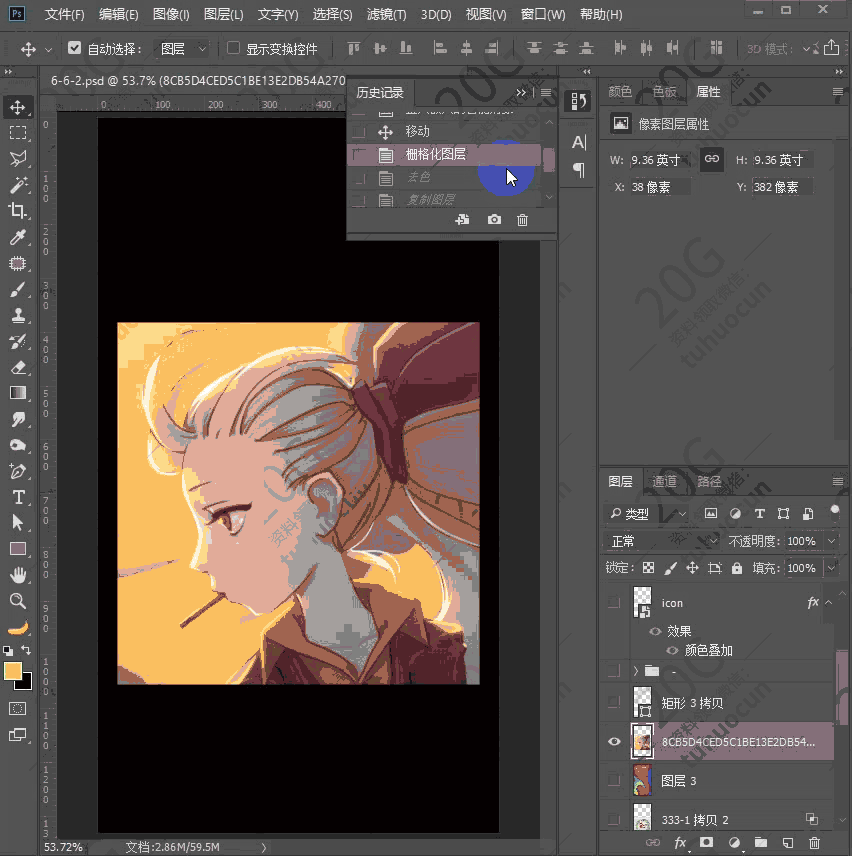Select the 复制图层 history state

coord(444,199)
